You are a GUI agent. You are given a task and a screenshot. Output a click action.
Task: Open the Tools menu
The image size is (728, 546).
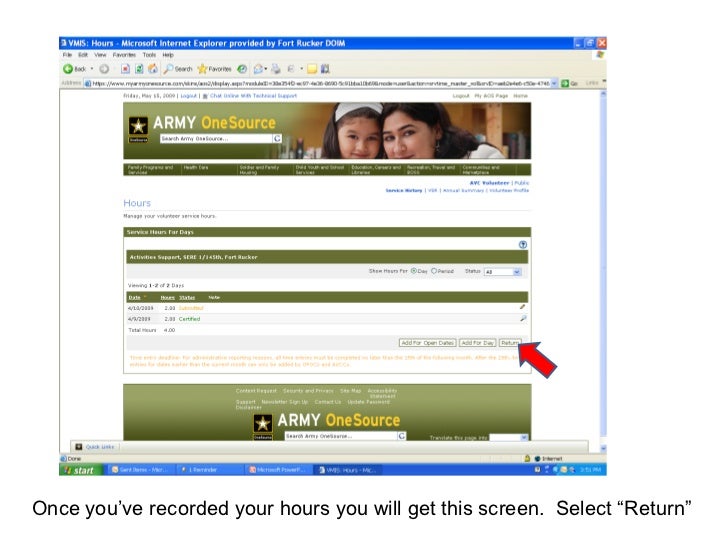150,55
